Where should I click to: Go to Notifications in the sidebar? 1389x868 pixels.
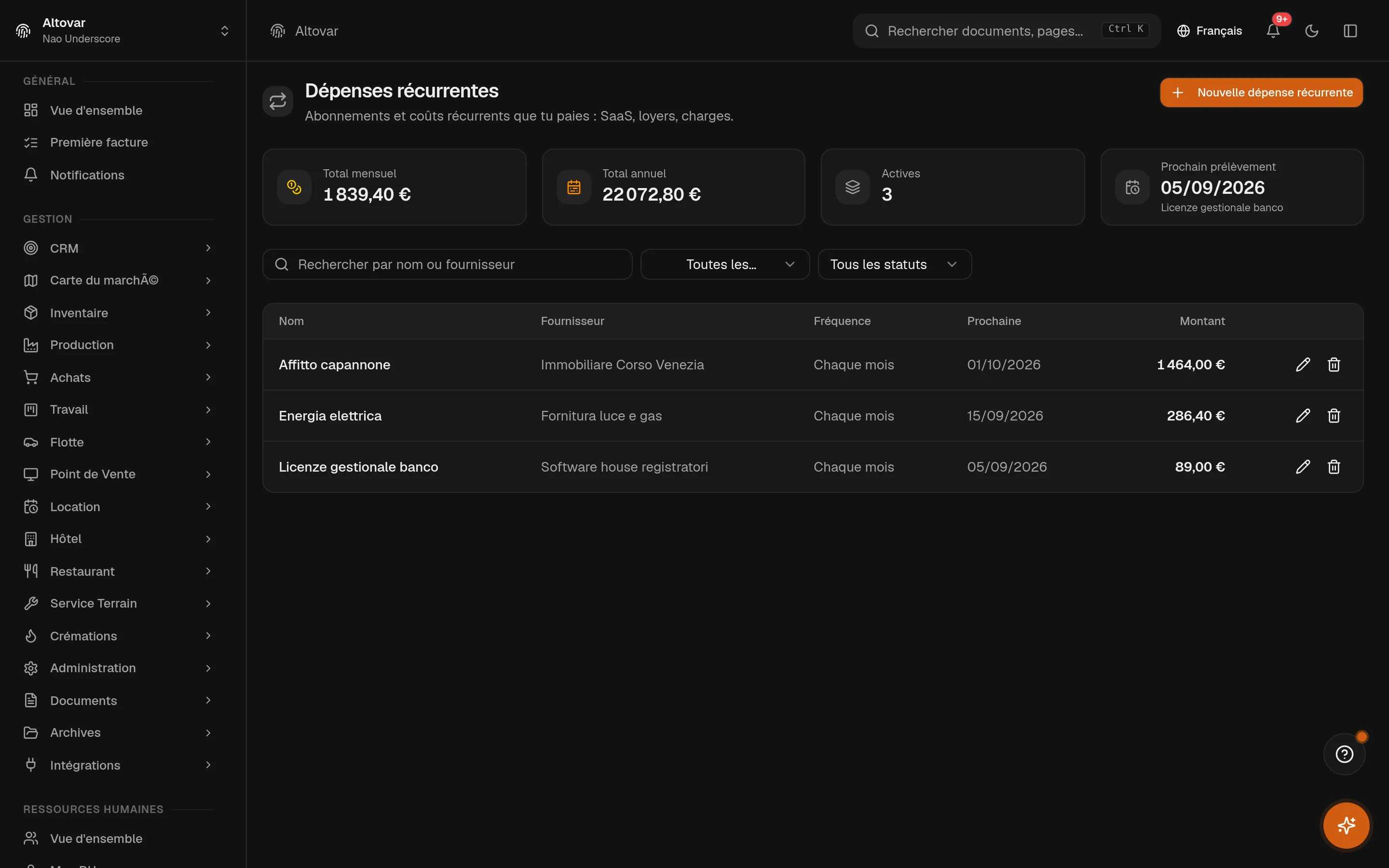coord(118,175)
